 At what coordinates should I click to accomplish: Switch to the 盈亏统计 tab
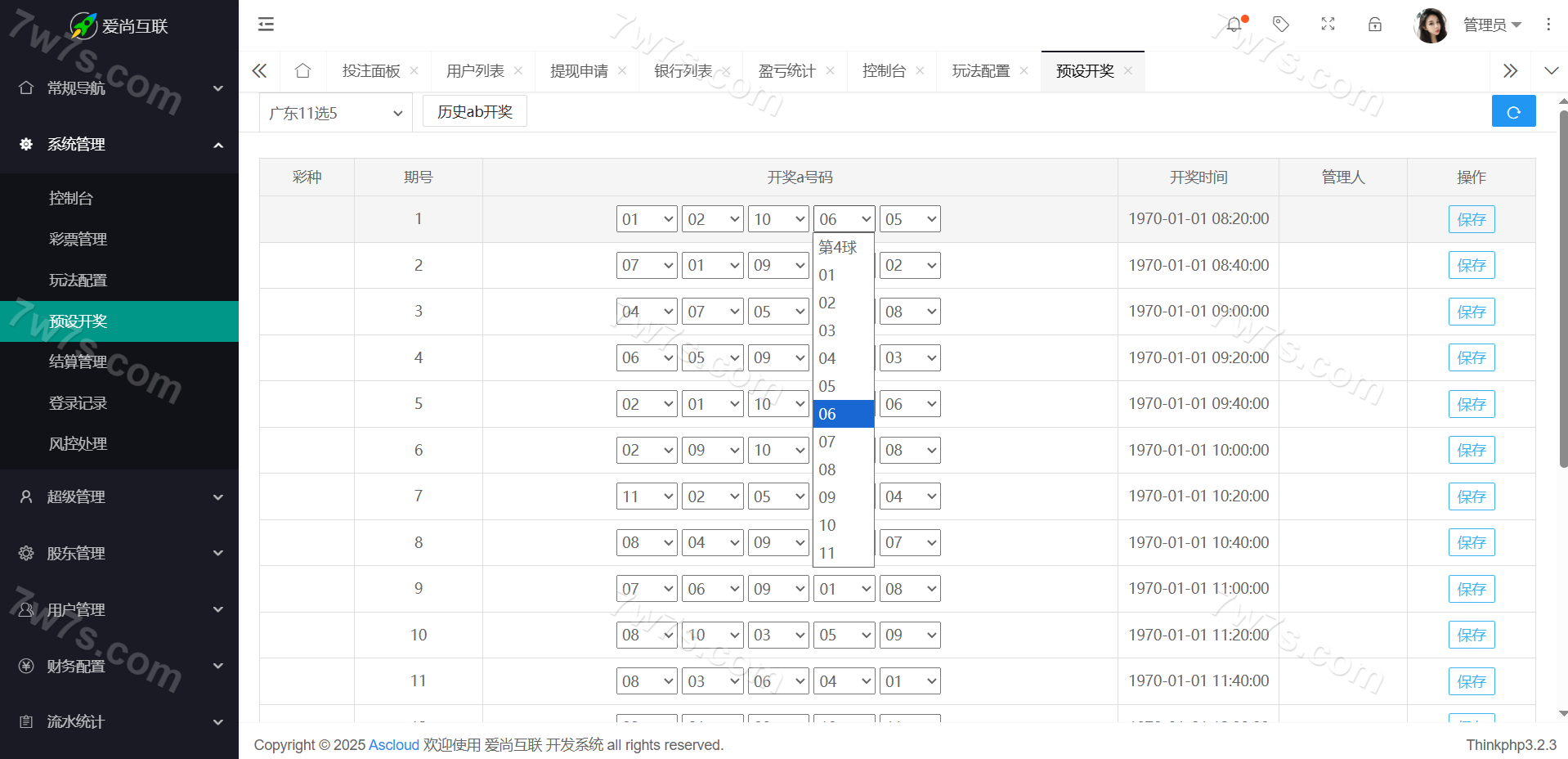point(786,71)
